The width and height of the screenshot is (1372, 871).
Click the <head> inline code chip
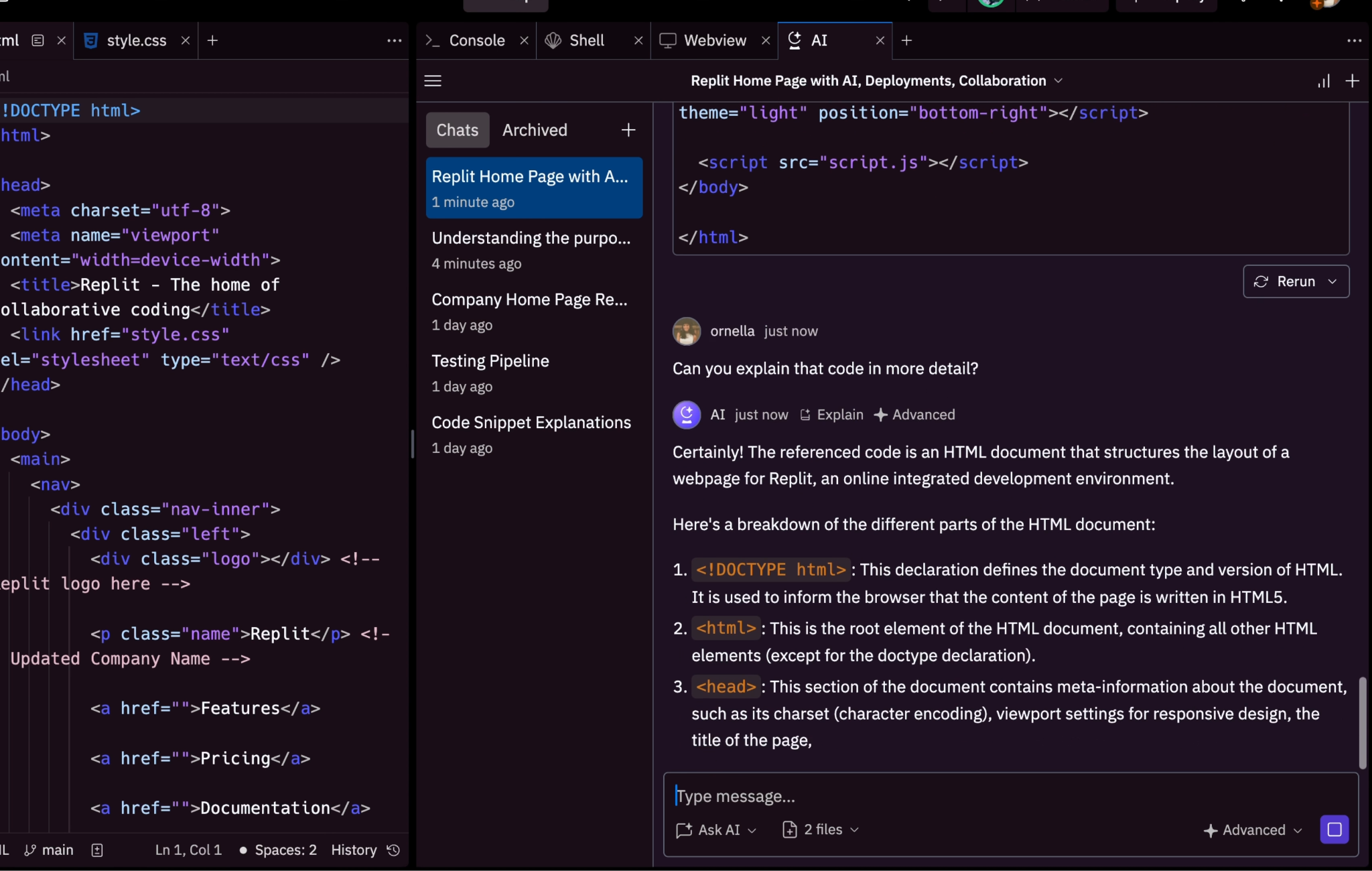point(726,687)
